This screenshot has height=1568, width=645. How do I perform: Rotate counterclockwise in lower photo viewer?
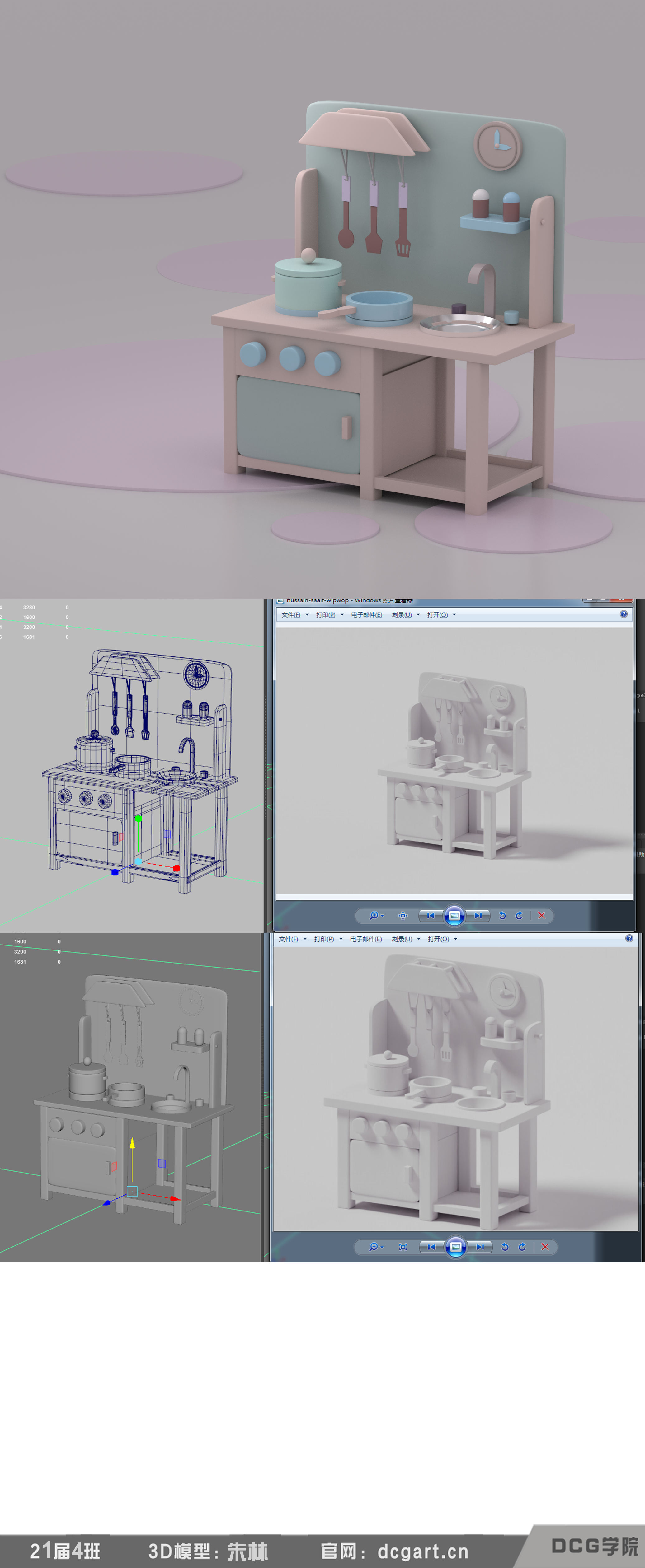pyautogui.click(x=505, y=1247)
